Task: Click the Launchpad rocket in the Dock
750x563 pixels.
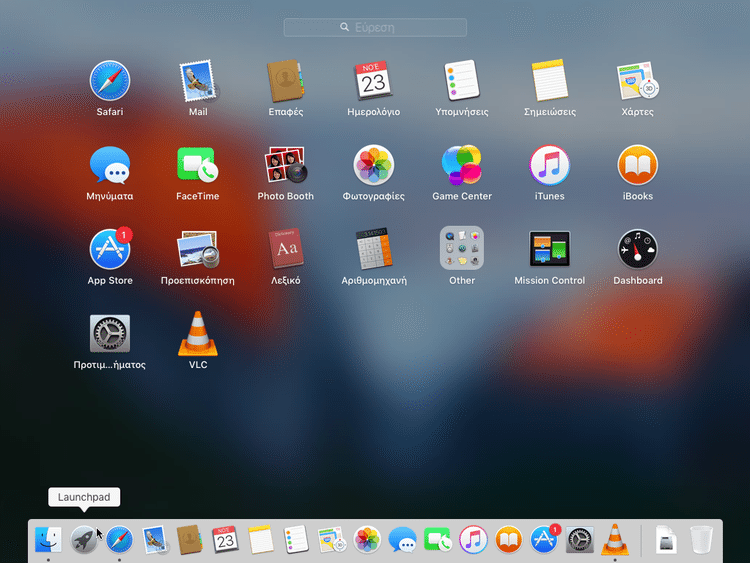Action: click(84, 539)
